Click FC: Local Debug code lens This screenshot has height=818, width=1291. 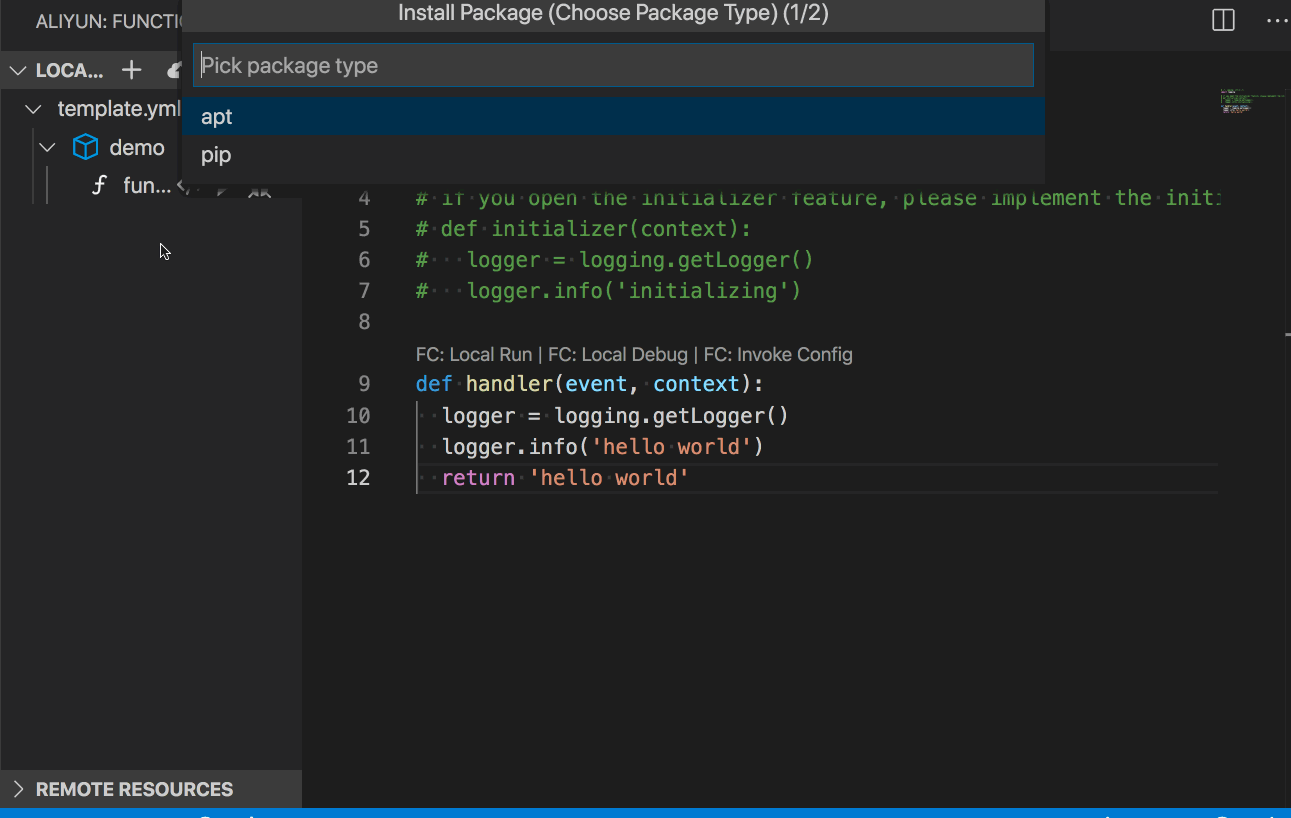(x=618, y=354)
